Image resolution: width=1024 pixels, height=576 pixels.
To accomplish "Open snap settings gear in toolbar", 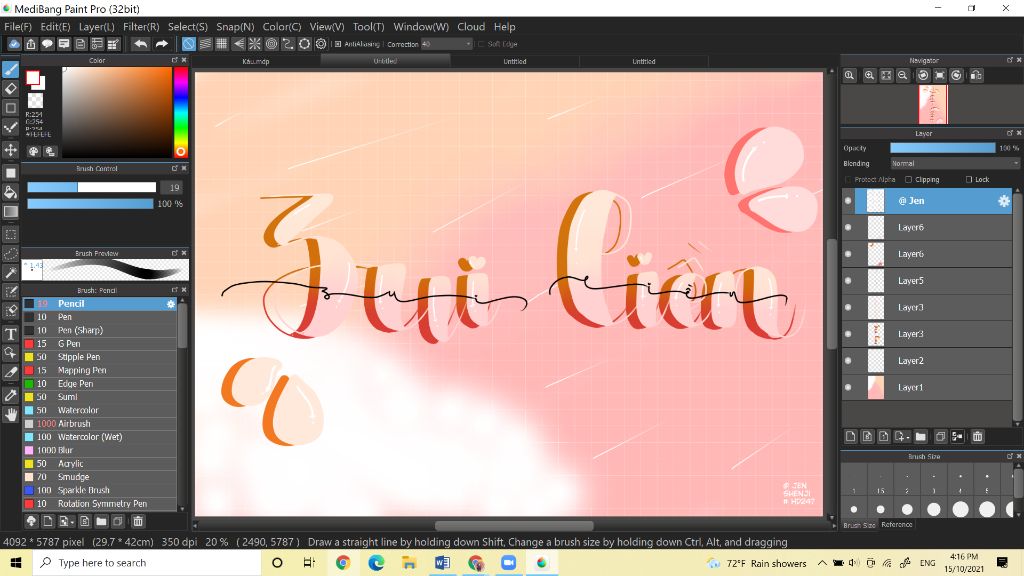I will click(x=321, y=44).
